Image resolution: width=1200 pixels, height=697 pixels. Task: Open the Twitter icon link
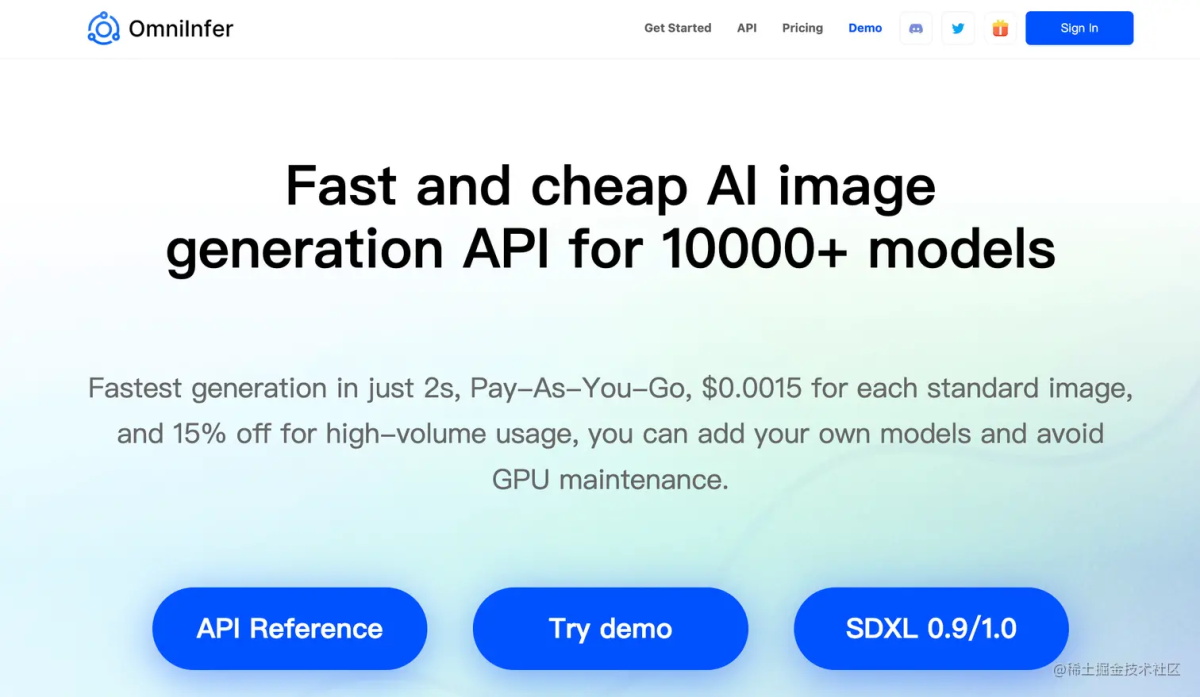click(x=958, y=28)
